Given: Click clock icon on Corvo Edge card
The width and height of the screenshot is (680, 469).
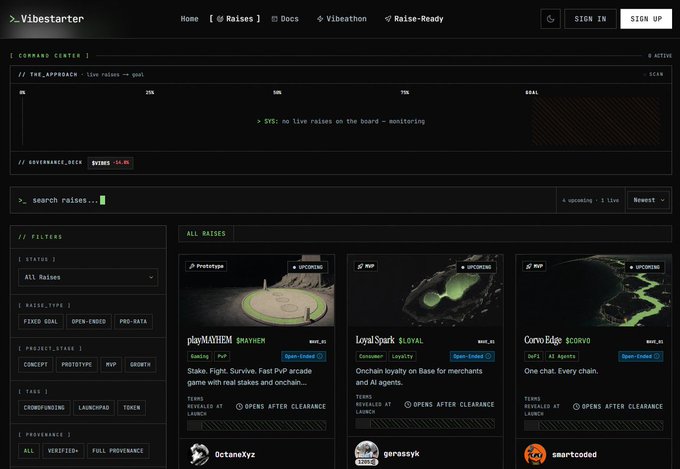Looking at the screenshot, I should pos(576,407).
